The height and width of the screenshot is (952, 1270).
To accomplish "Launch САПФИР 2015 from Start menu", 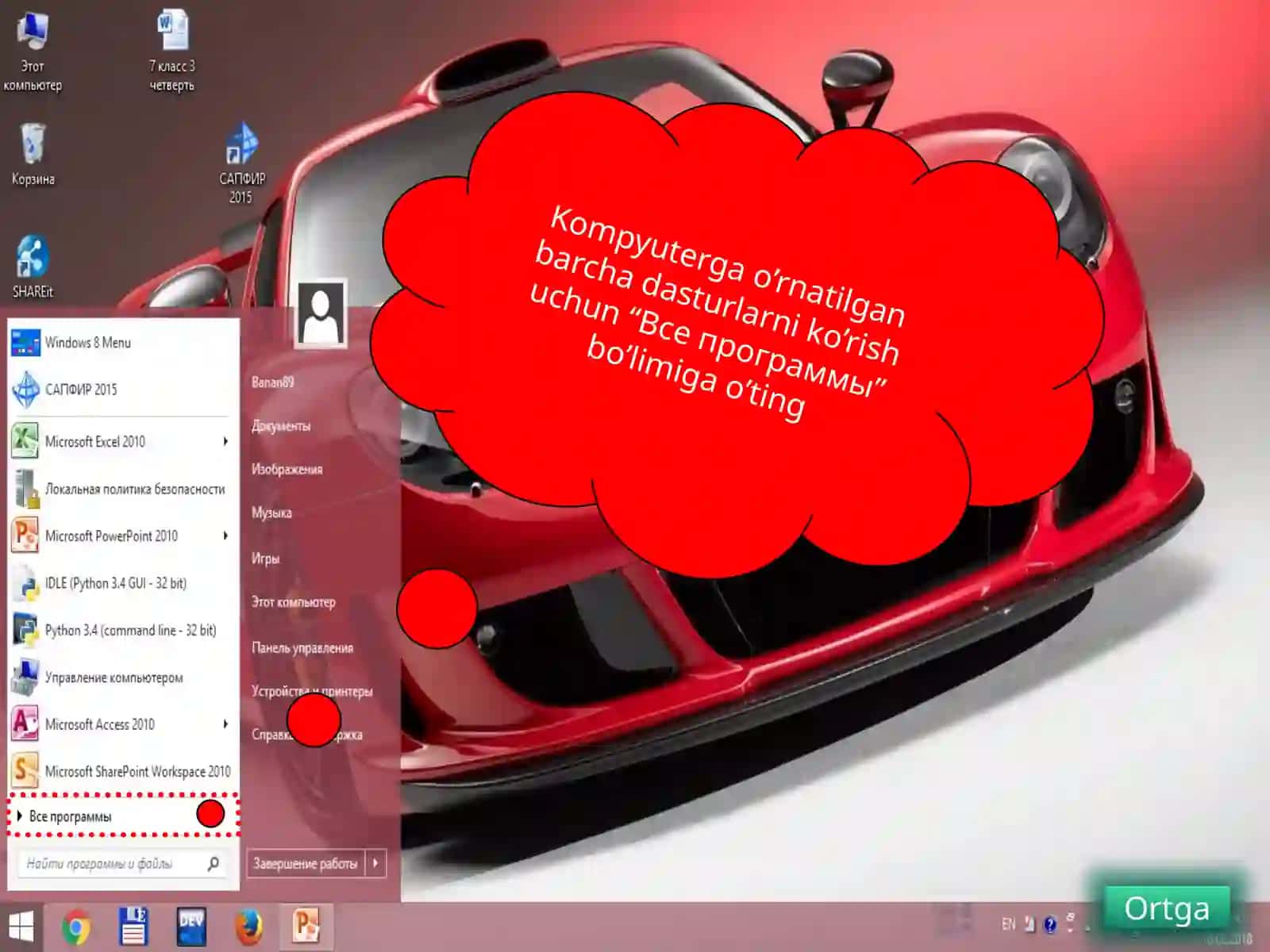I will point(123,390).
